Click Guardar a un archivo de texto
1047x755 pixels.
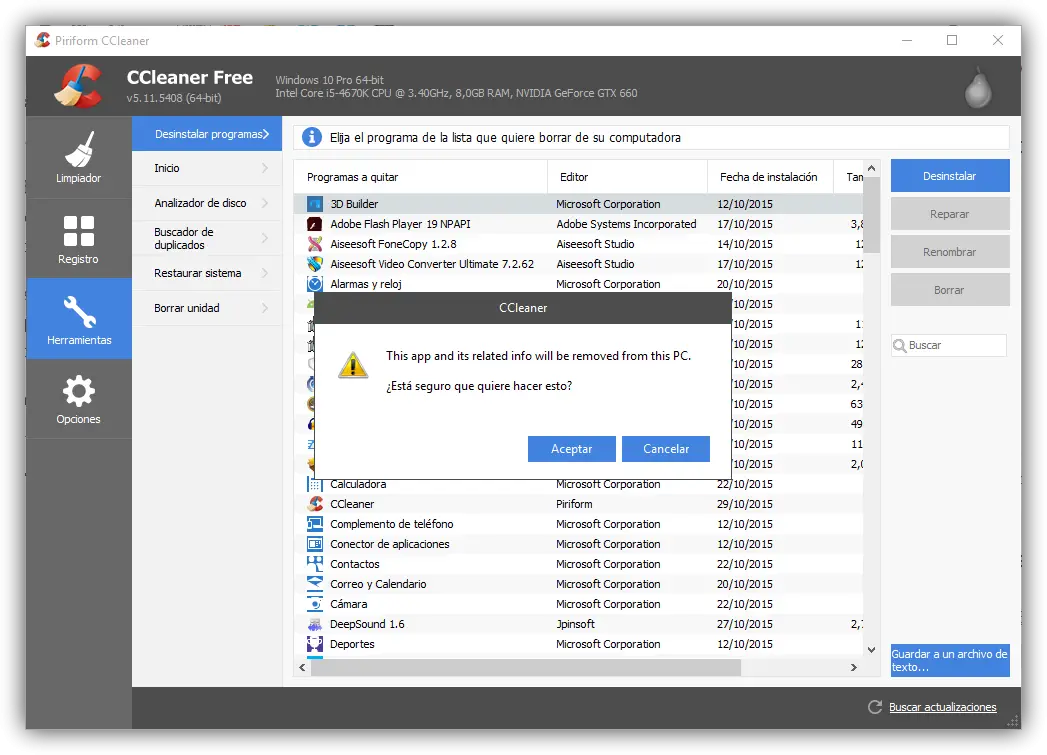tap(950, 660)
